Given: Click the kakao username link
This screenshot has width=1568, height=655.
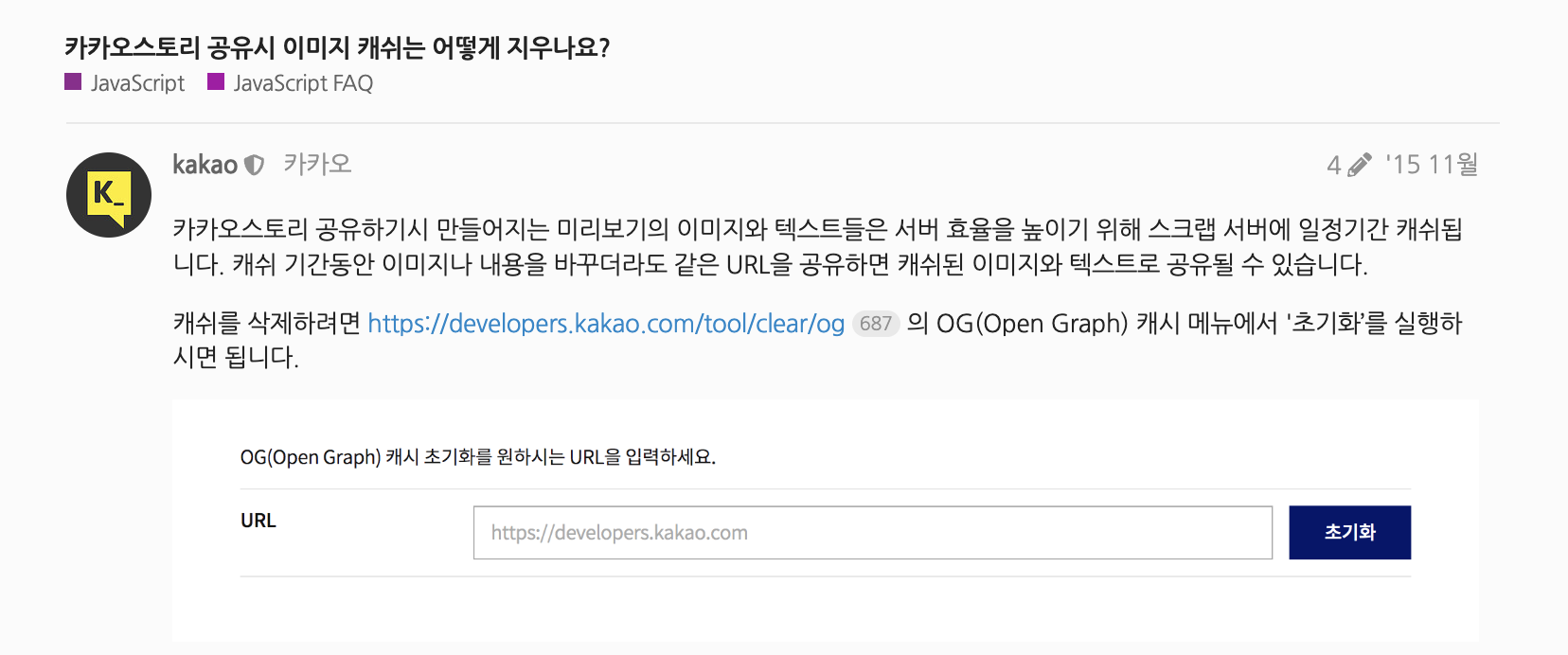Looking at the screenshot, I should 205,165.
